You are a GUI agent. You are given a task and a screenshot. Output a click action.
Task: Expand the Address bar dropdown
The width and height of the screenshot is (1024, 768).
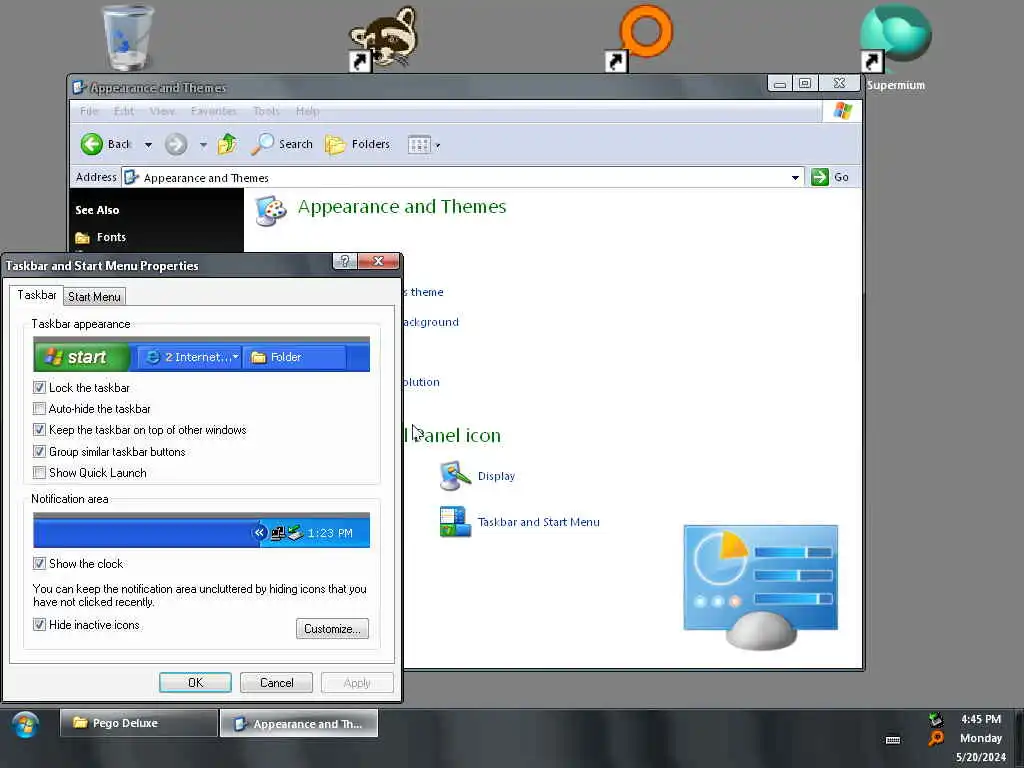point(795,178)
